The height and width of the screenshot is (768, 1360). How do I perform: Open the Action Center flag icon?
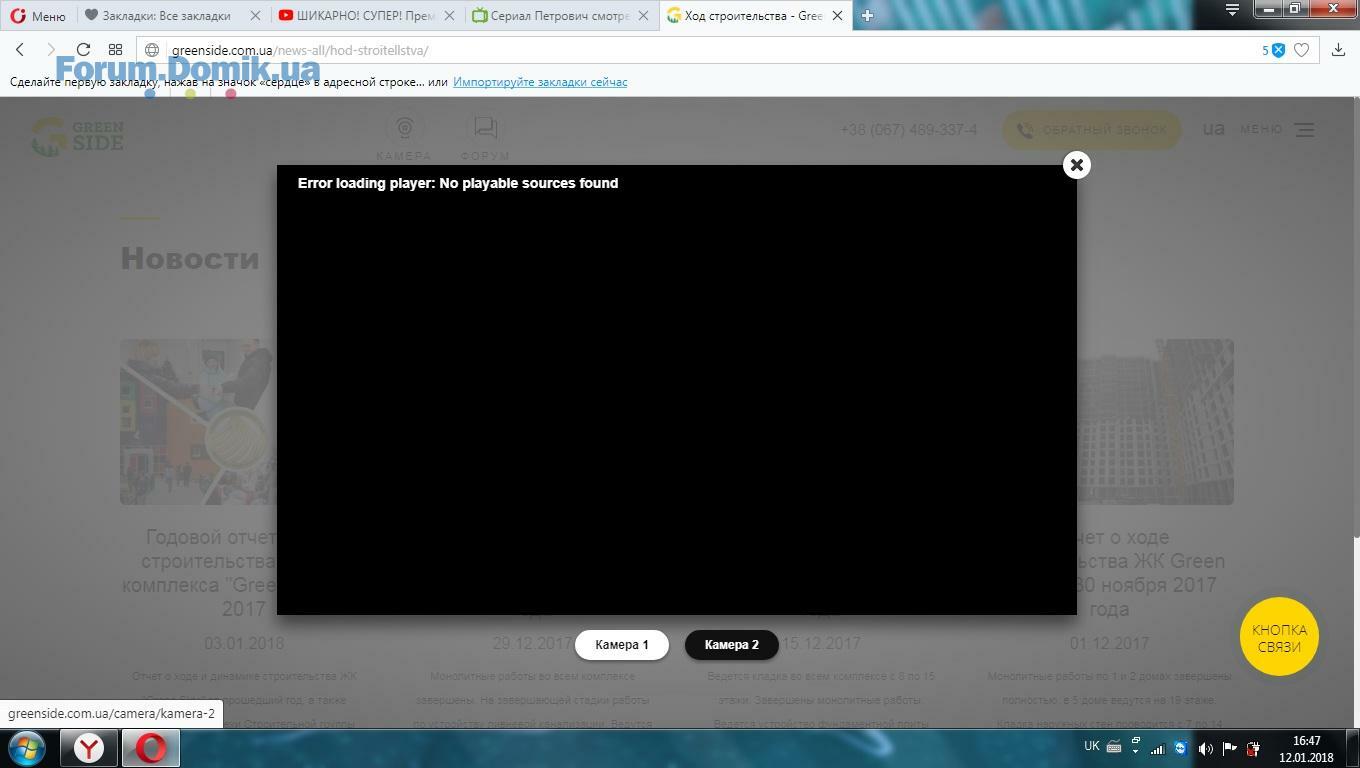click(x=1230, y=748)
